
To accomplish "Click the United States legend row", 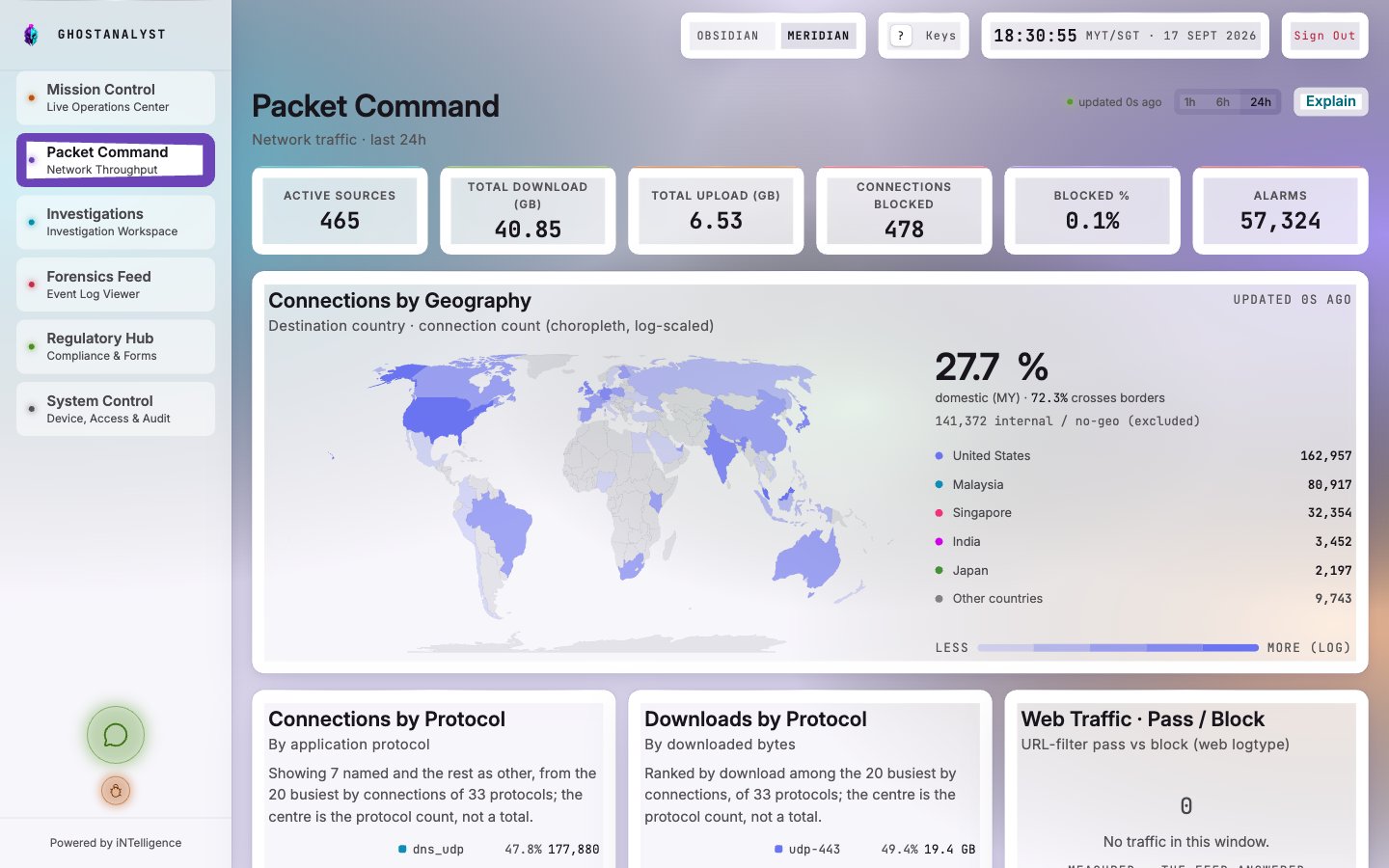I will coord(1143,455).
